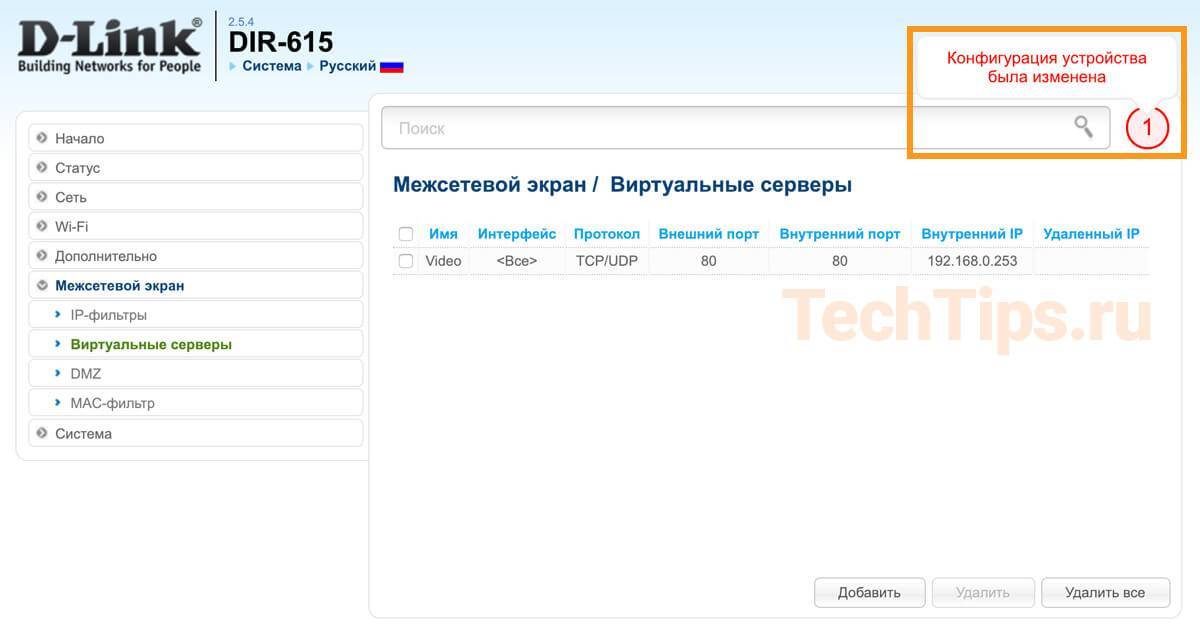Click the 192.168.0.253 IP cell

972,261
